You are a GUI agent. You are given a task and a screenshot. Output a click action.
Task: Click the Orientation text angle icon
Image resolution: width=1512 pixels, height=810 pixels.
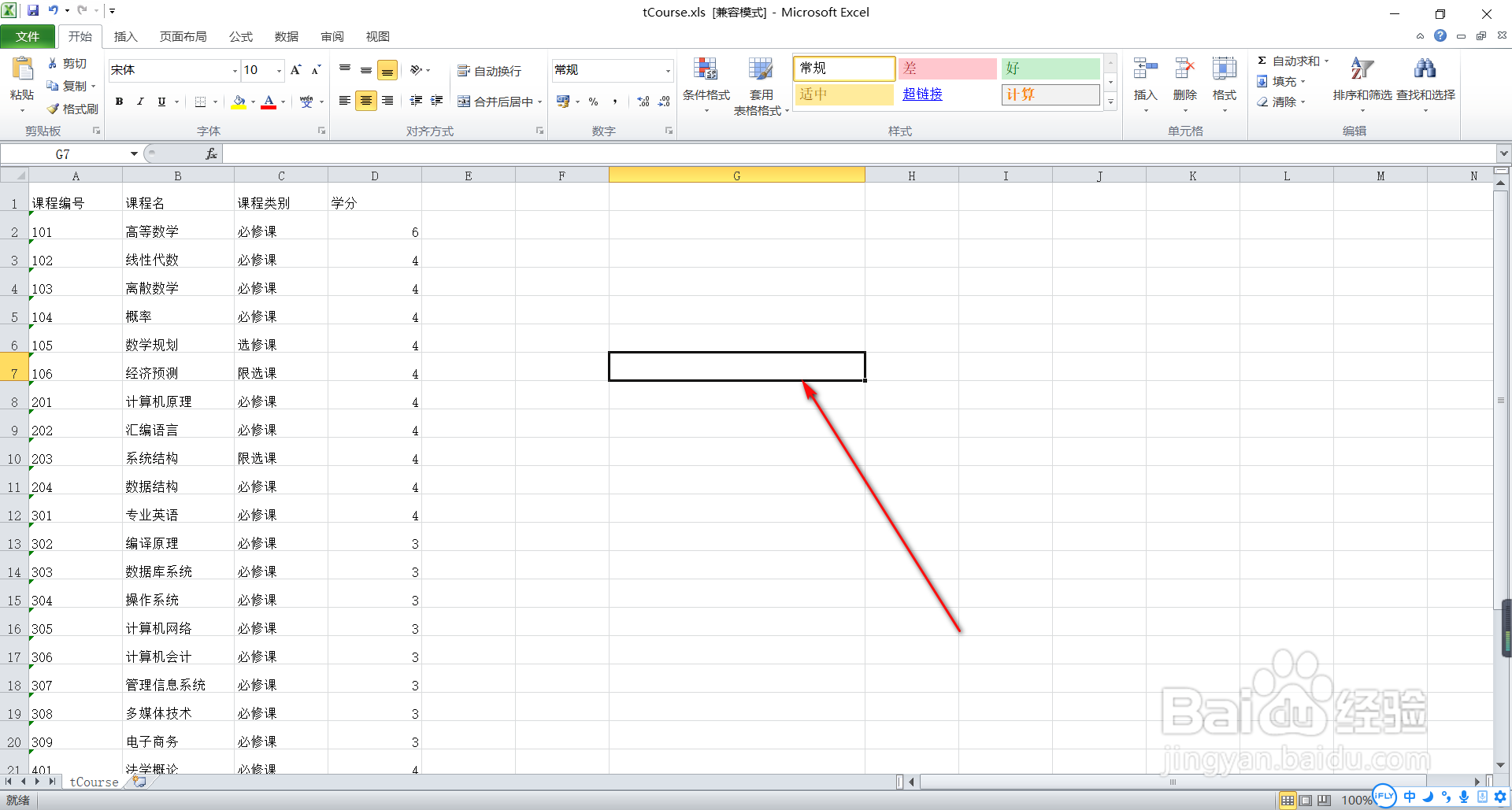pos(417,70)
